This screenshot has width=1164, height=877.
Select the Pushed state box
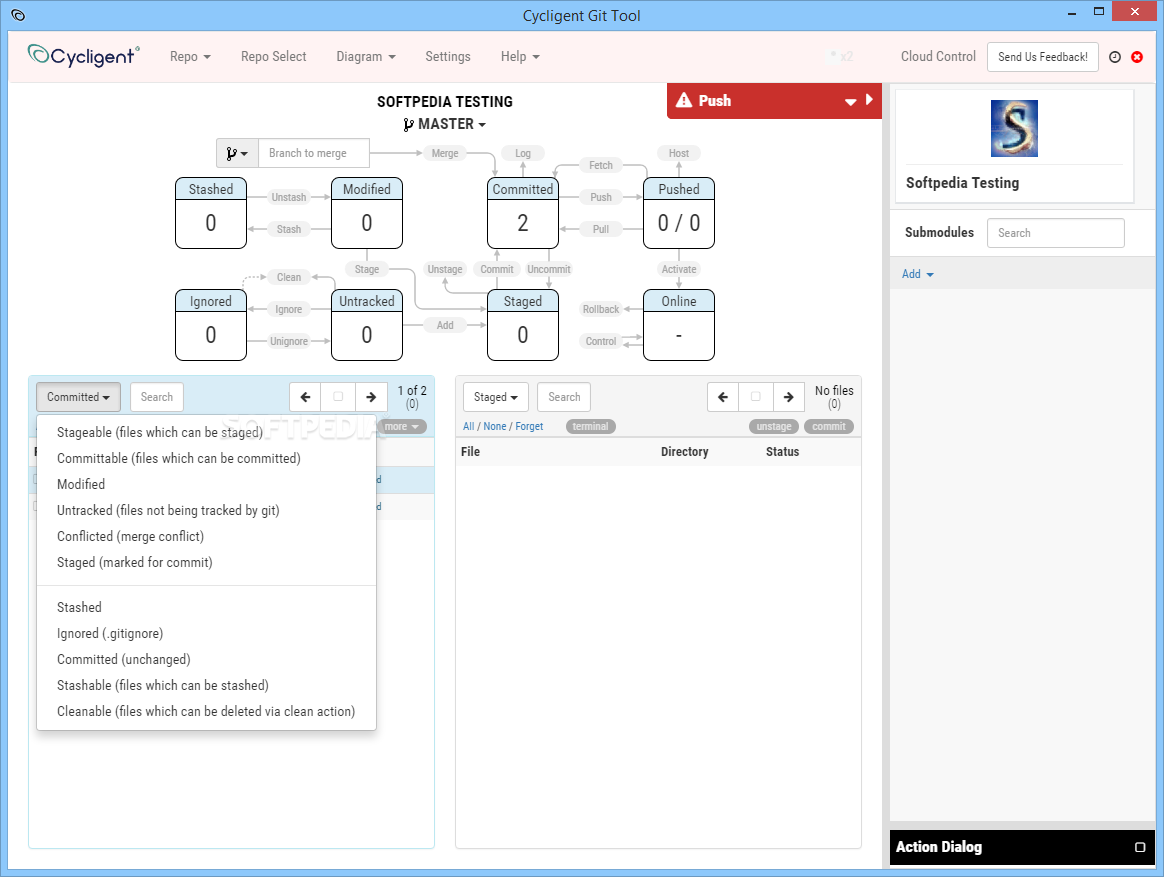pyautogui.click(x=679, y=212)
